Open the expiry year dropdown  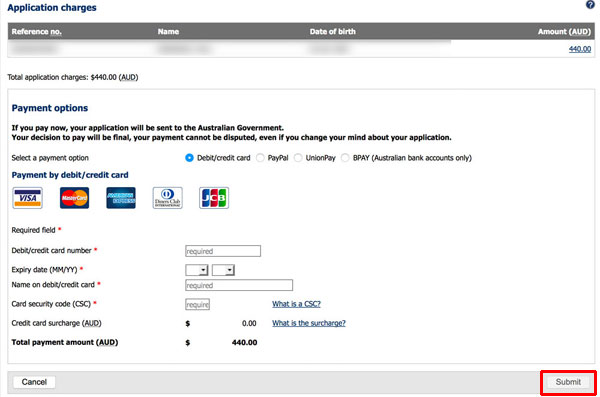223,270
